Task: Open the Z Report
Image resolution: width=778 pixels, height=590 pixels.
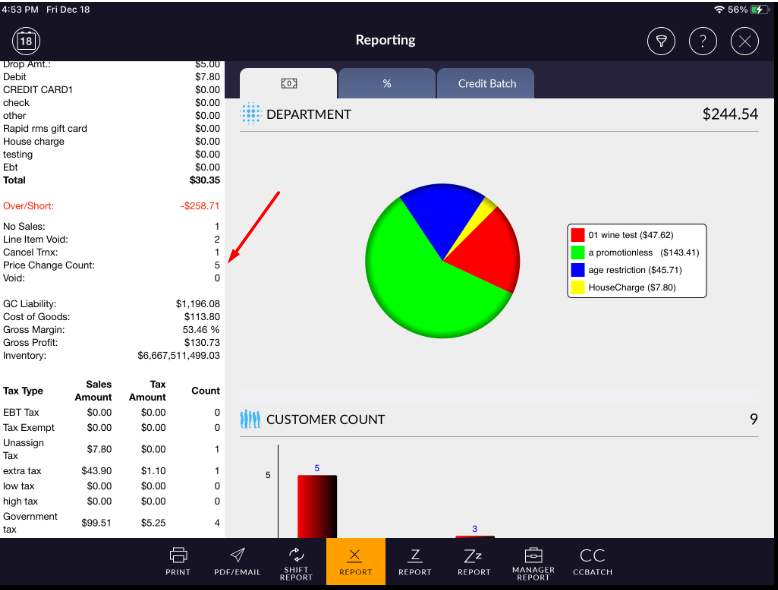Action: 414,561
